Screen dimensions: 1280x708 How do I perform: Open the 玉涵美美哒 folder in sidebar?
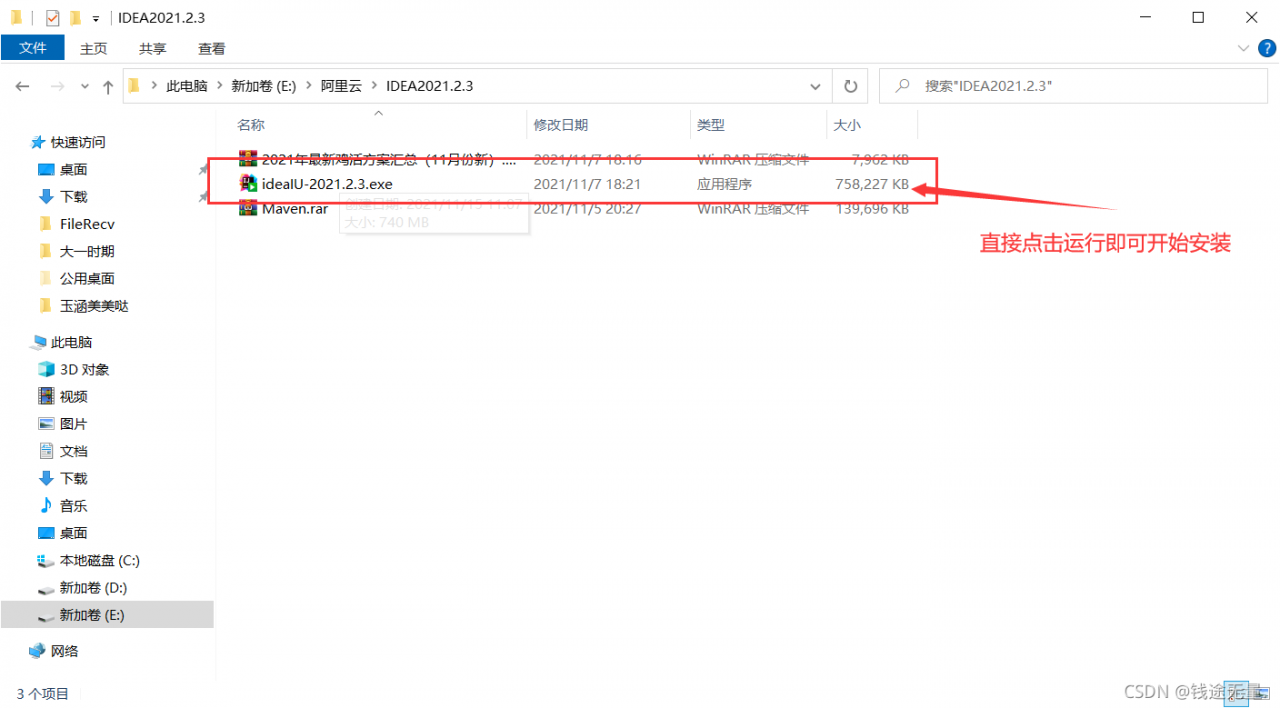(94, 306)
